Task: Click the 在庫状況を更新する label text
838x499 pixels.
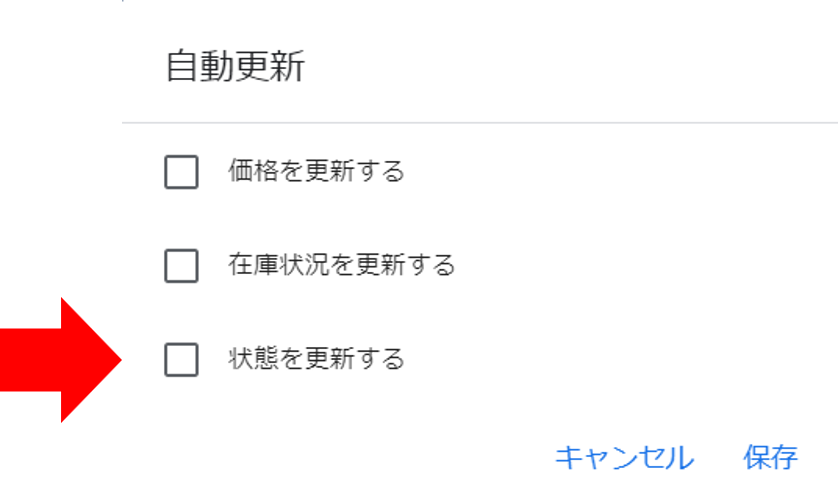Action: click(x=341, y=266)
